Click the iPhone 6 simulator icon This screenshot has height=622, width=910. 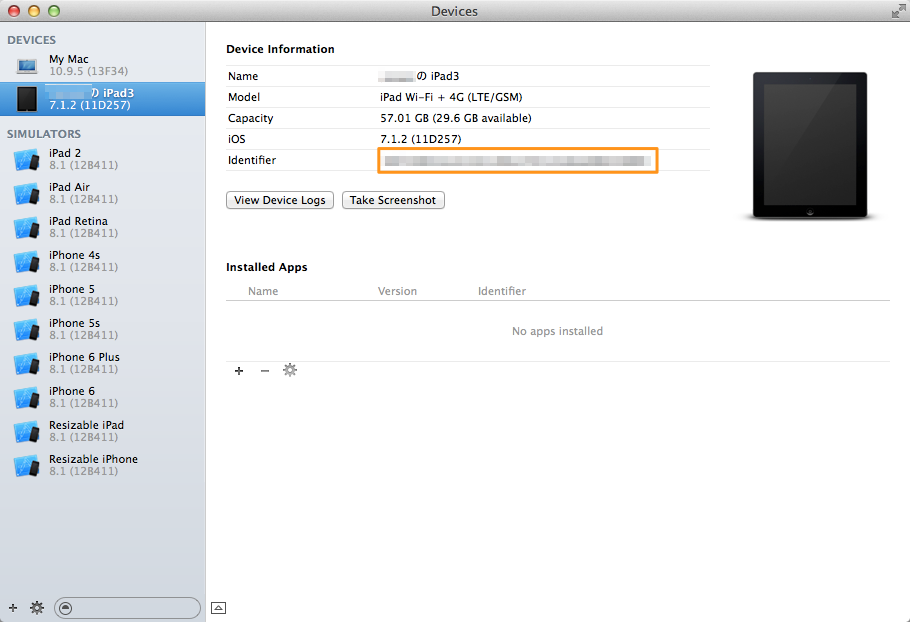click(27, 397)
